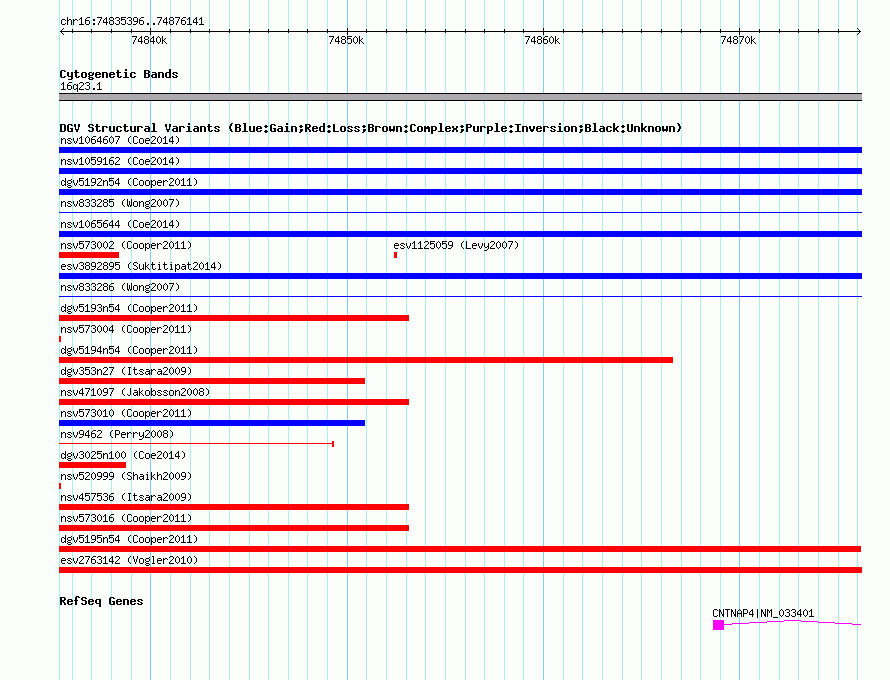Click the blue gain bar under dgv5192n54

[460, 192]
